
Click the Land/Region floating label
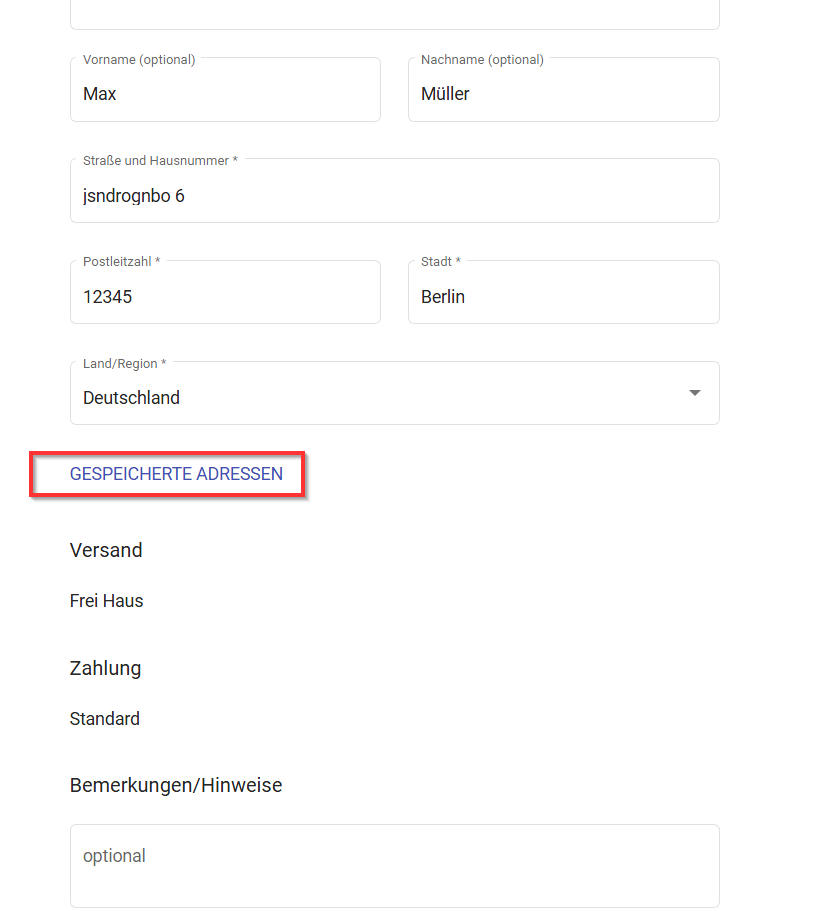124,364
